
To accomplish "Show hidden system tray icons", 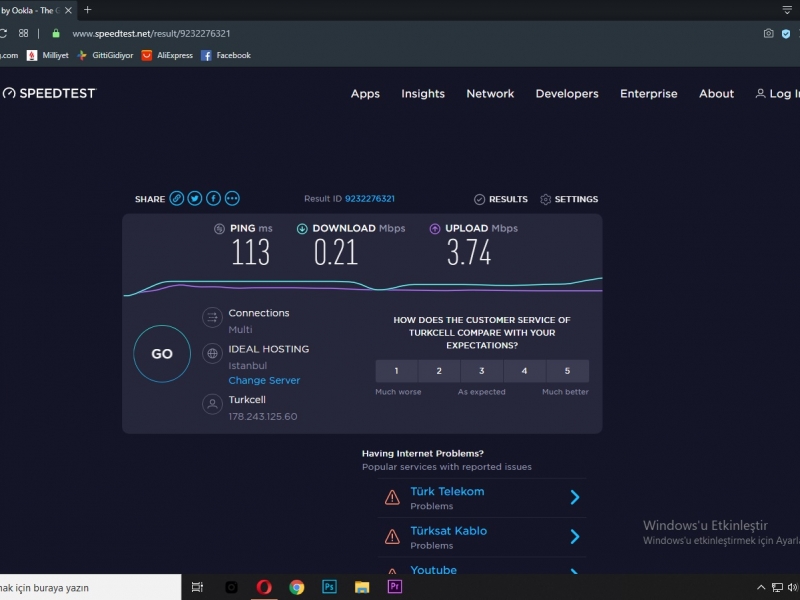I will tap(761, 588).
